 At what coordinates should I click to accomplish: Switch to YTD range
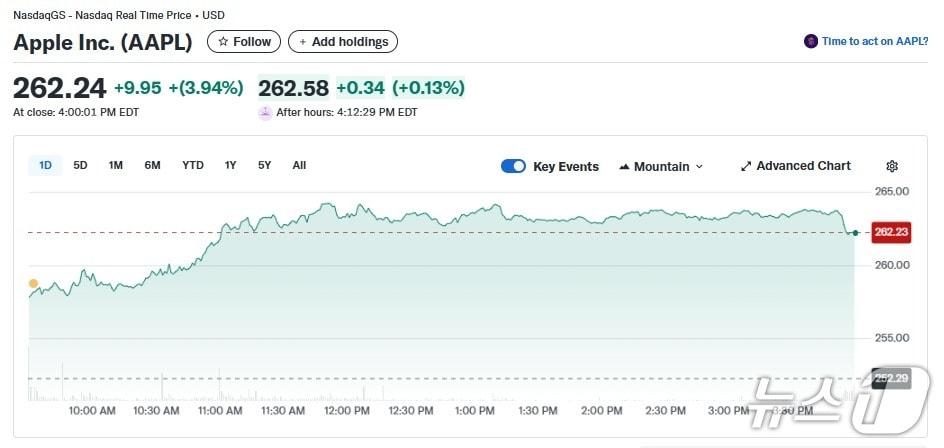pyautogui.click(x=192, y=165)
